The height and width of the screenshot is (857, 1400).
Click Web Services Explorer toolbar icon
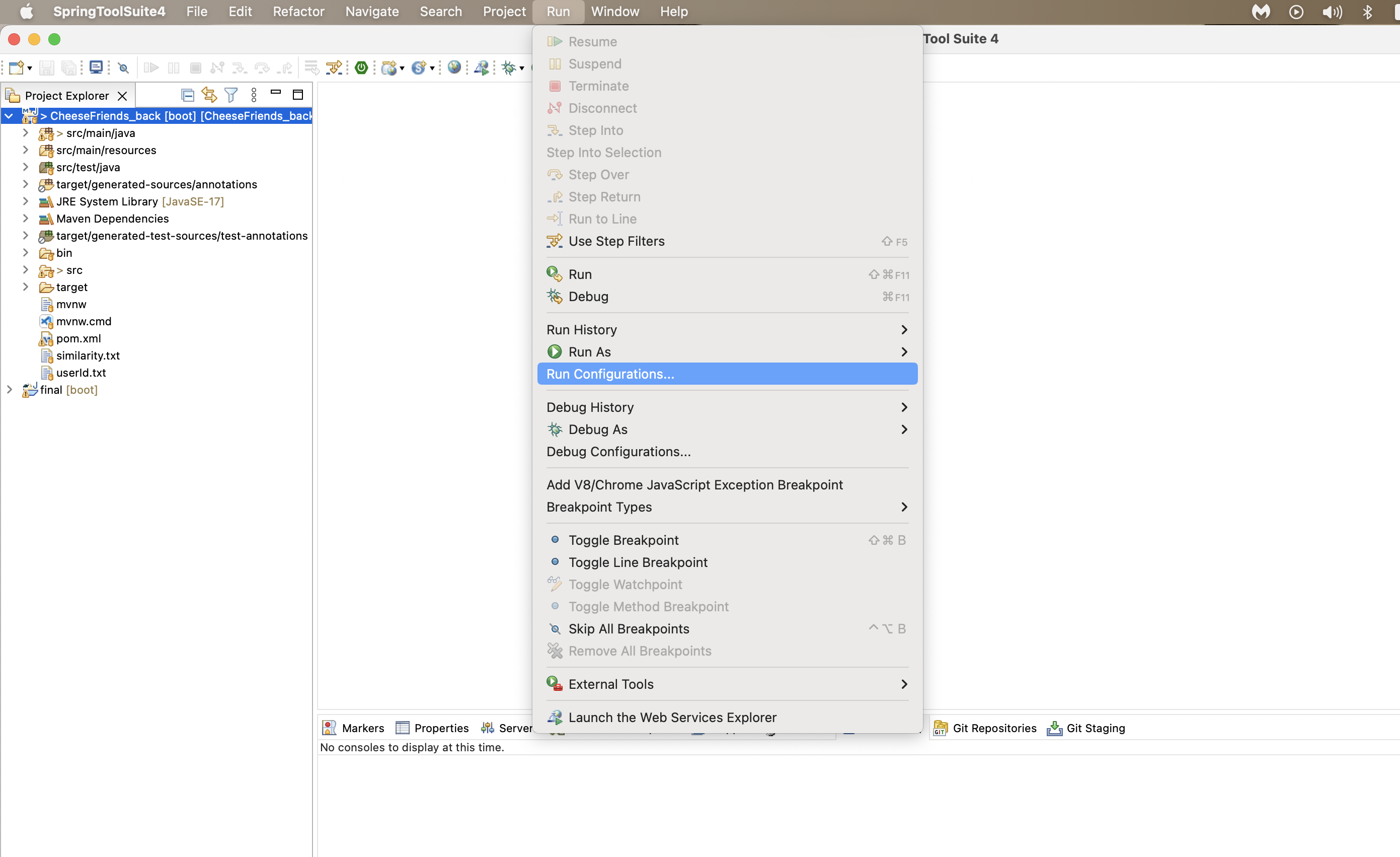[482, 67]
